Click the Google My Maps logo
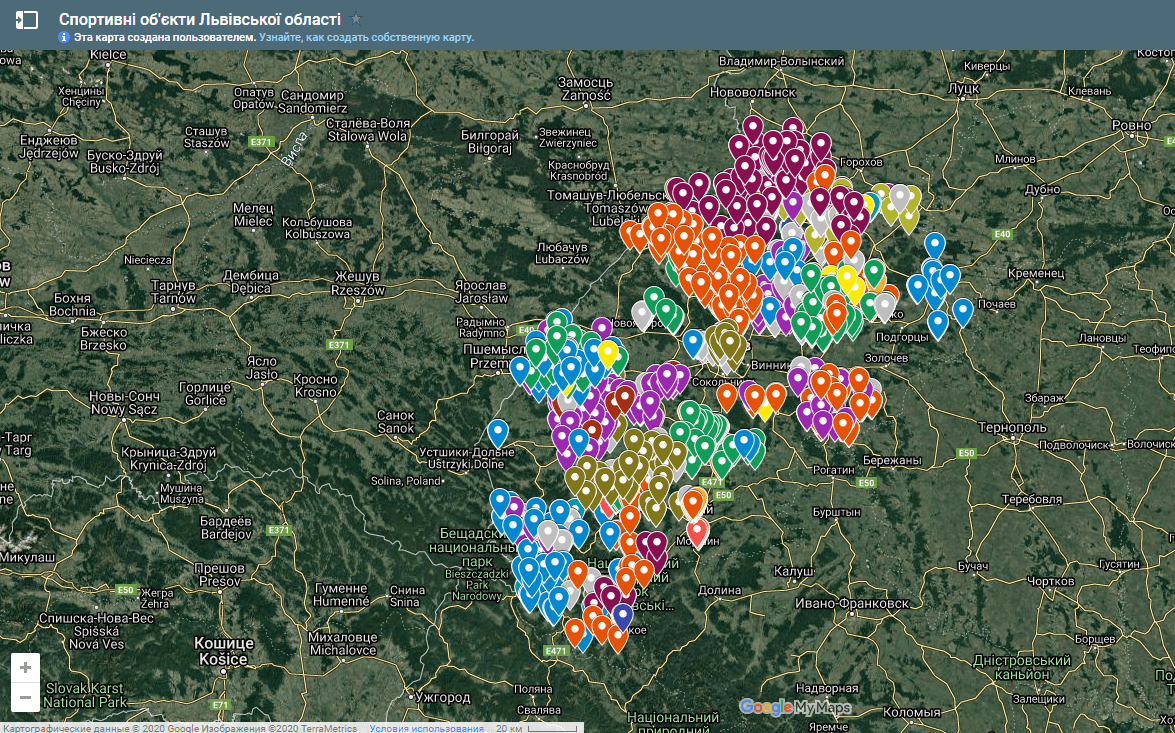Screen dimensions: 1175x733 [795, 708]
